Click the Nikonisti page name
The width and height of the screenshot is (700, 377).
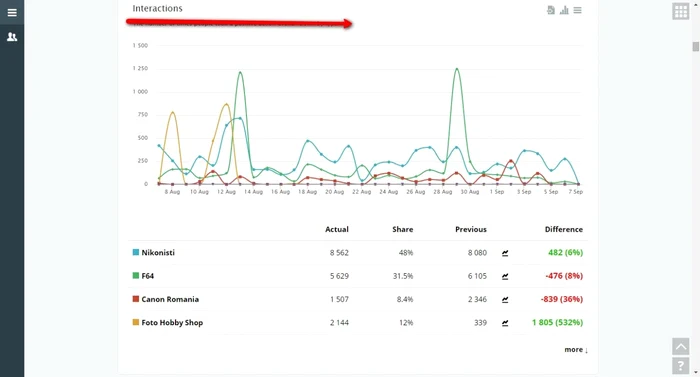(x=158, y=252)
